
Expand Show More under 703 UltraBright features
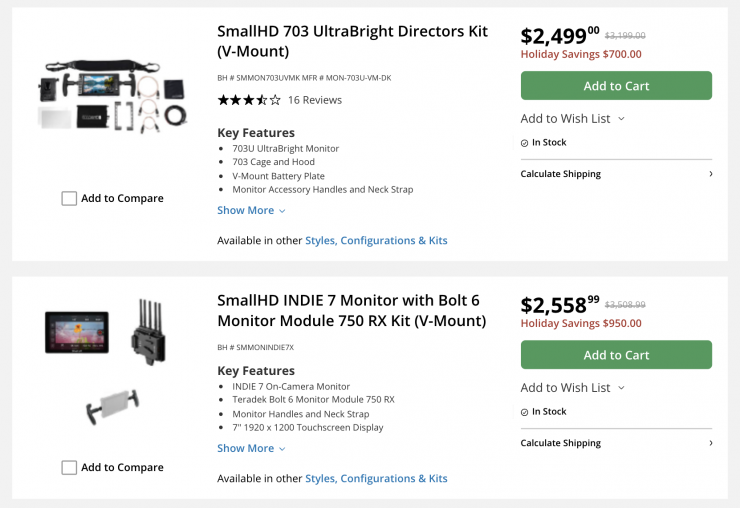[251, 210]
